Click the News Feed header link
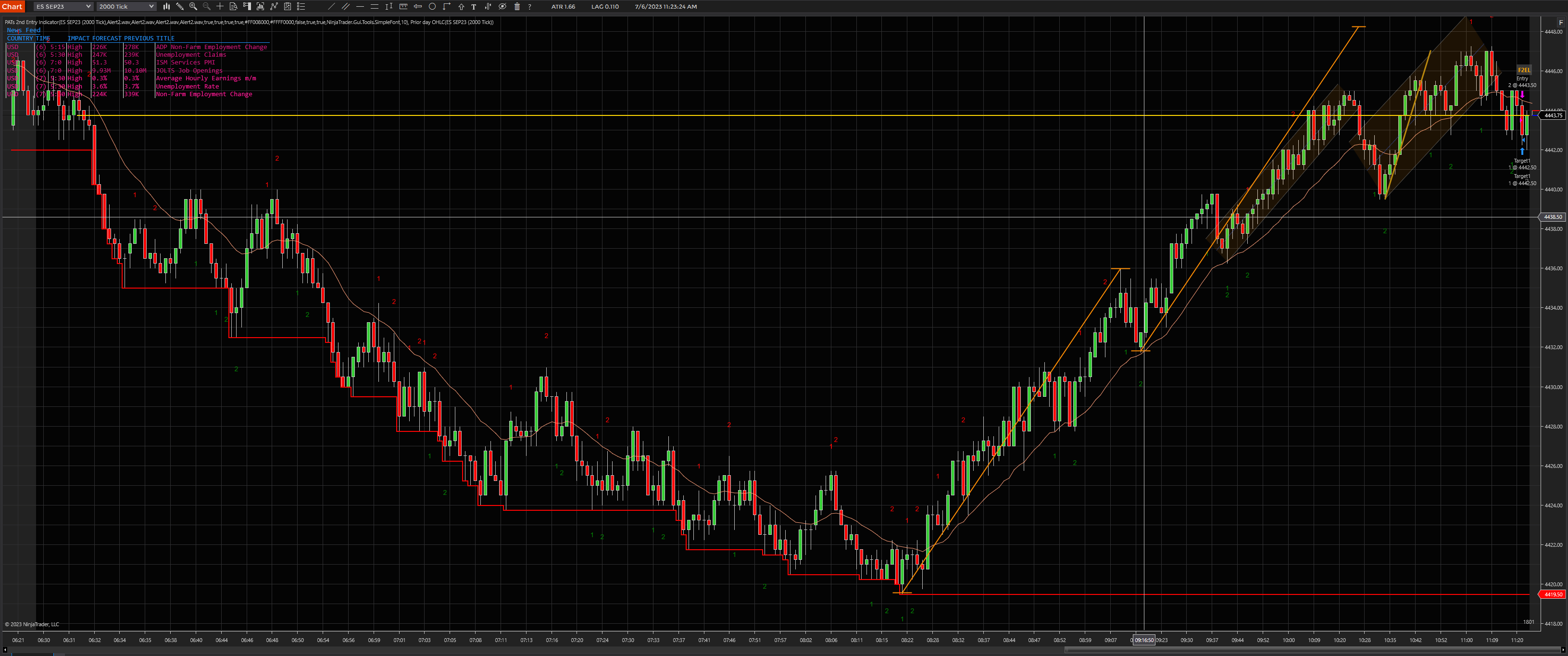Viewport: 1568px width, 656px height. [24, 30]
